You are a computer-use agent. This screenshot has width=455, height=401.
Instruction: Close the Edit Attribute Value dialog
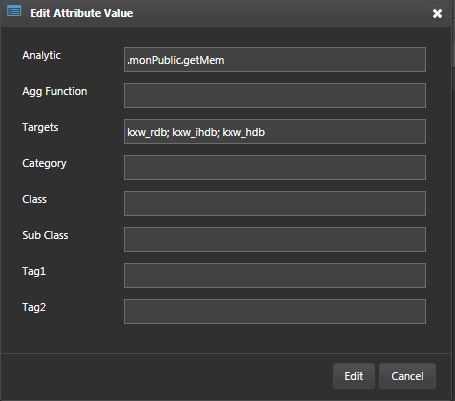[x=437, y=13]
